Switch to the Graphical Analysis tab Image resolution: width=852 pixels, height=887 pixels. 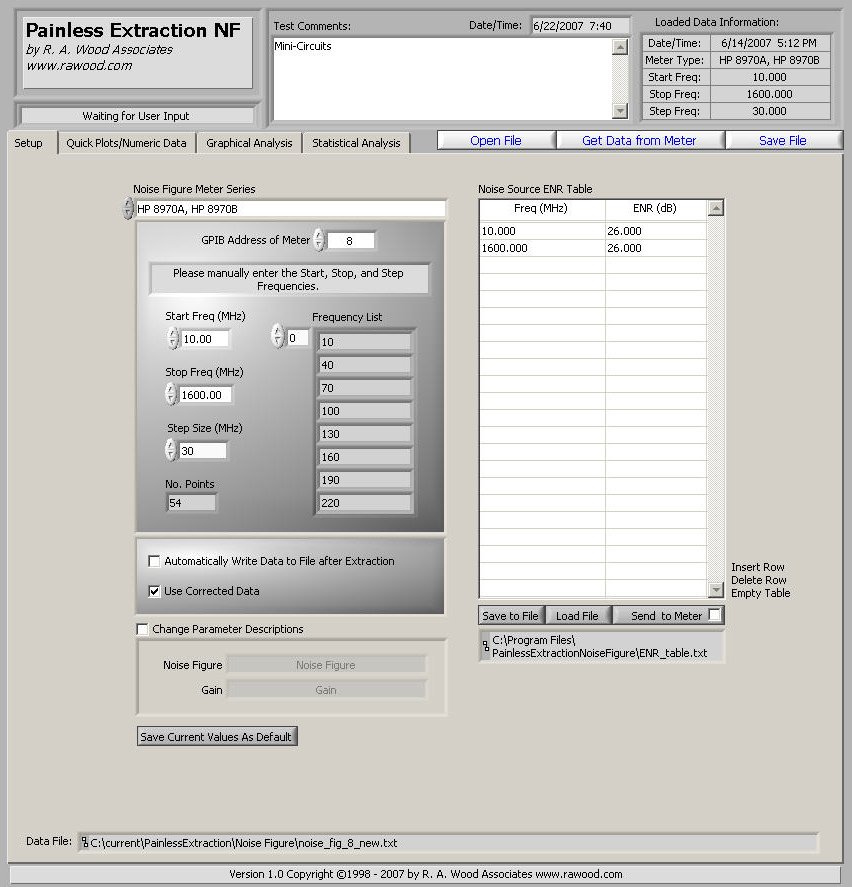(x=249, y=143)
